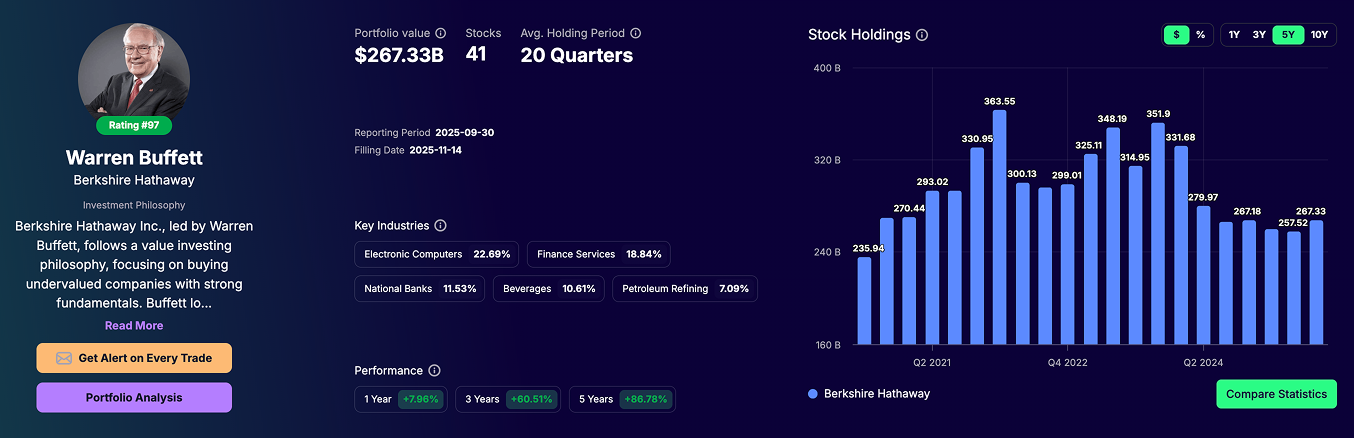Click the 20 Quarters holding period value

click(x=576, y=55)
